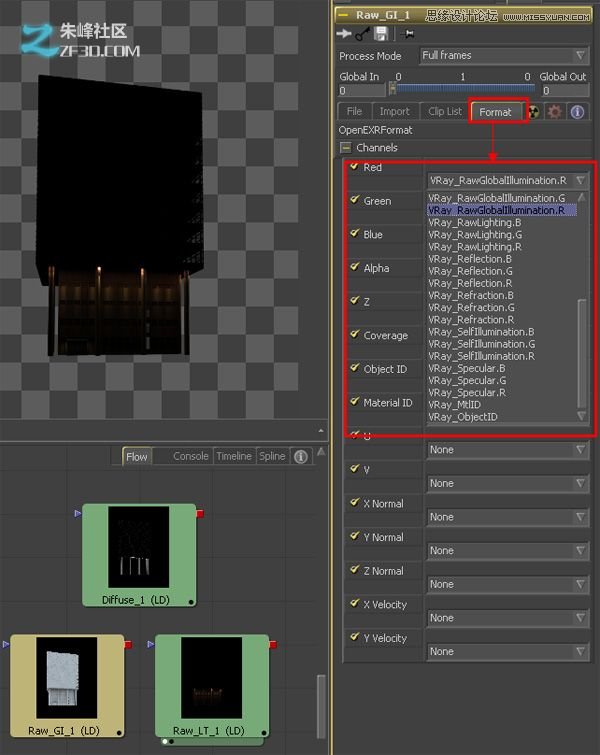Image resolution: width=600 pixels, height=755 pixels.
Task: Open the X Velocity None dropdown
Action: tap(508, 618)
